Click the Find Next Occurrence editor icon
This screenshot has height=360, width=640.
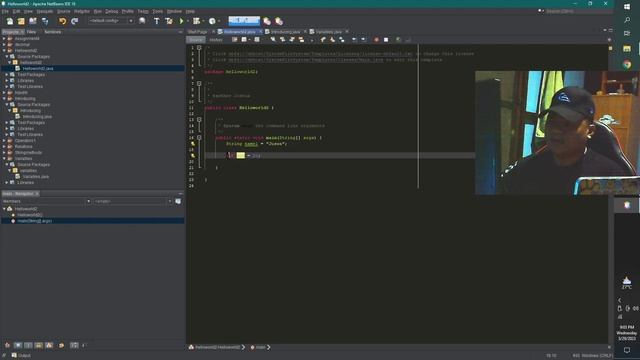(291, 40)
